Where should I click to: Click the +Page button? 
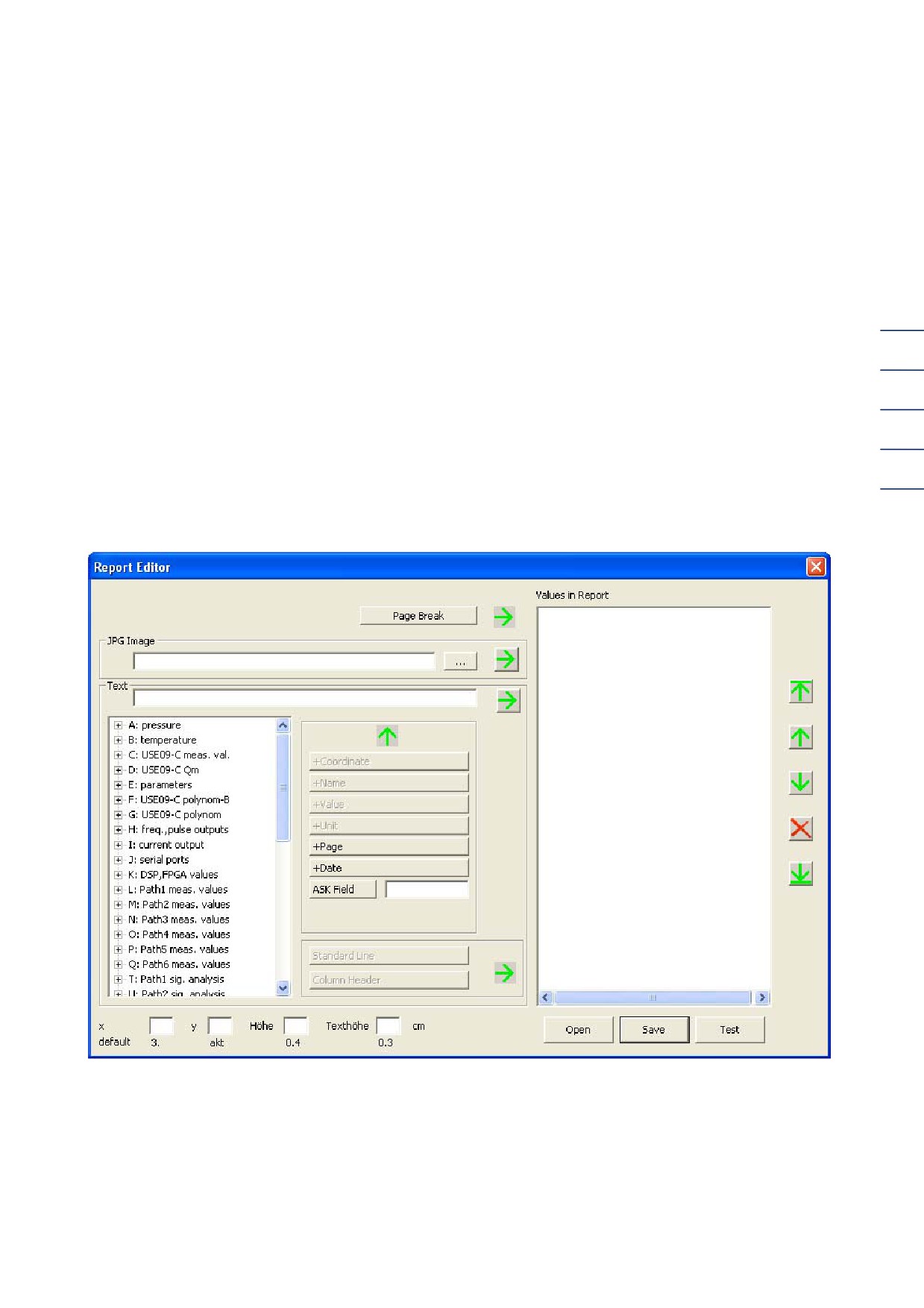(x=389, y=846)
